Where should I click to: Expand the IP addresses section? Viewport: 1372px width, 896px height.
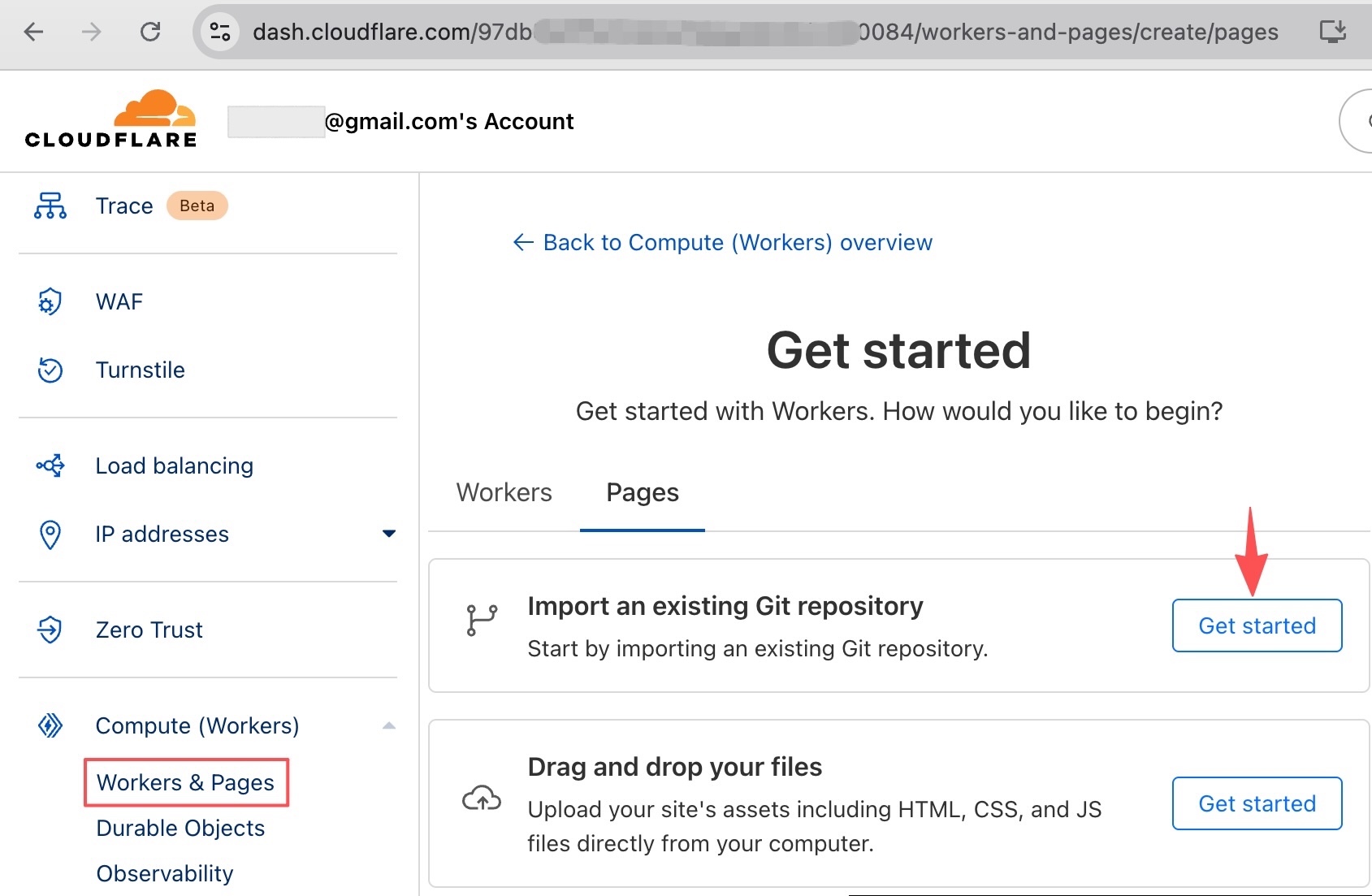[390, 534]
